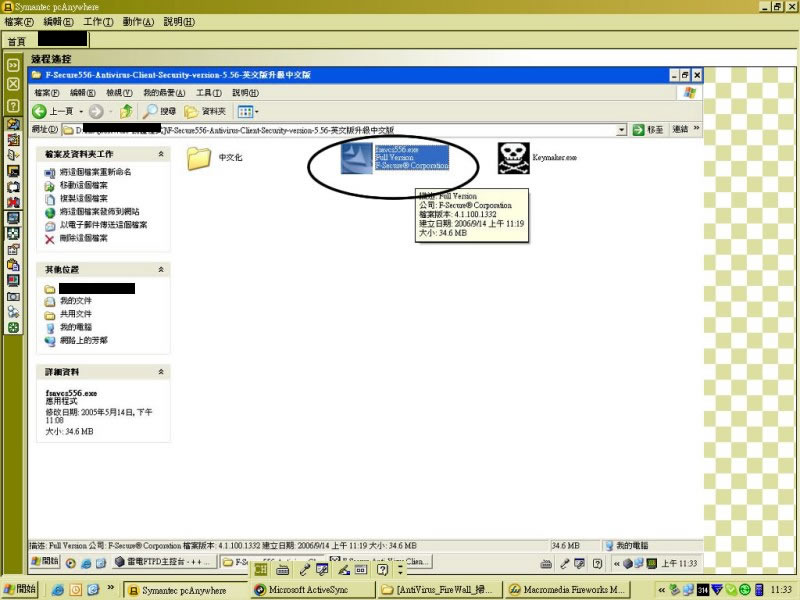Click the remote desktop 開始 start button

coord(45,561)
